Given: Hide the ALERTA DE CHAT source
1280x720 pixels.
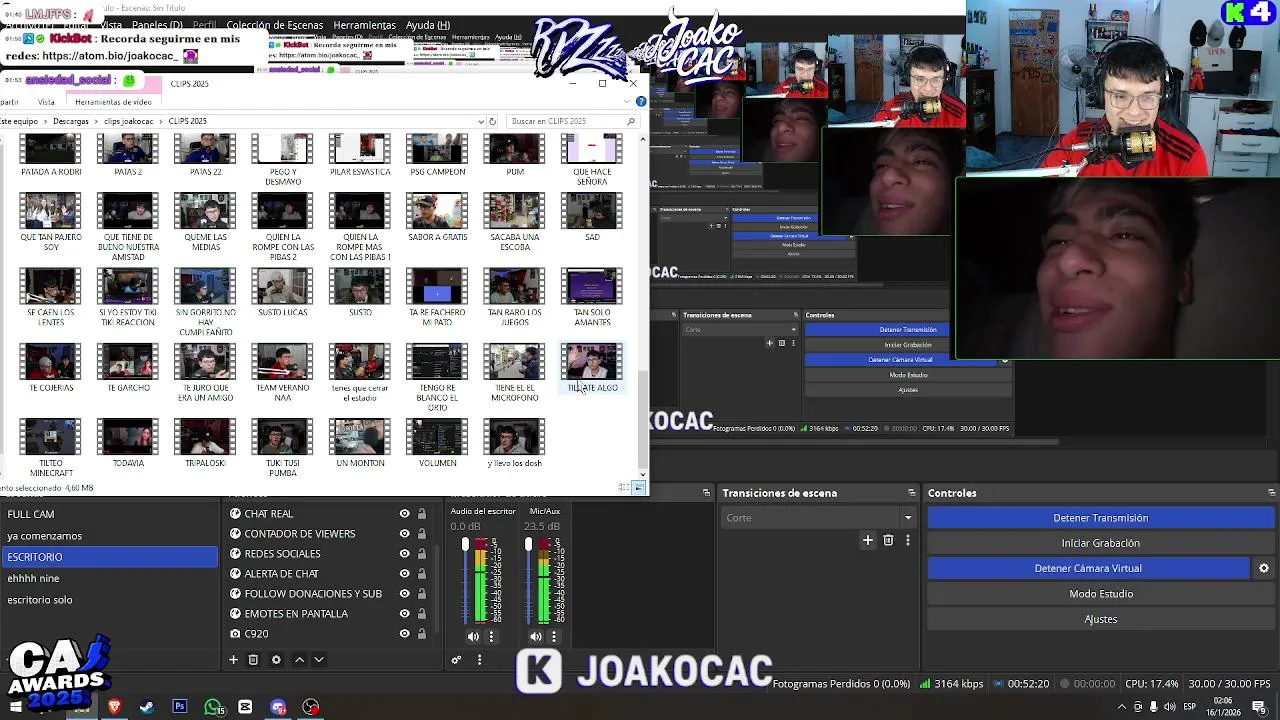Looking at the screenshot, I should [405, 574].
